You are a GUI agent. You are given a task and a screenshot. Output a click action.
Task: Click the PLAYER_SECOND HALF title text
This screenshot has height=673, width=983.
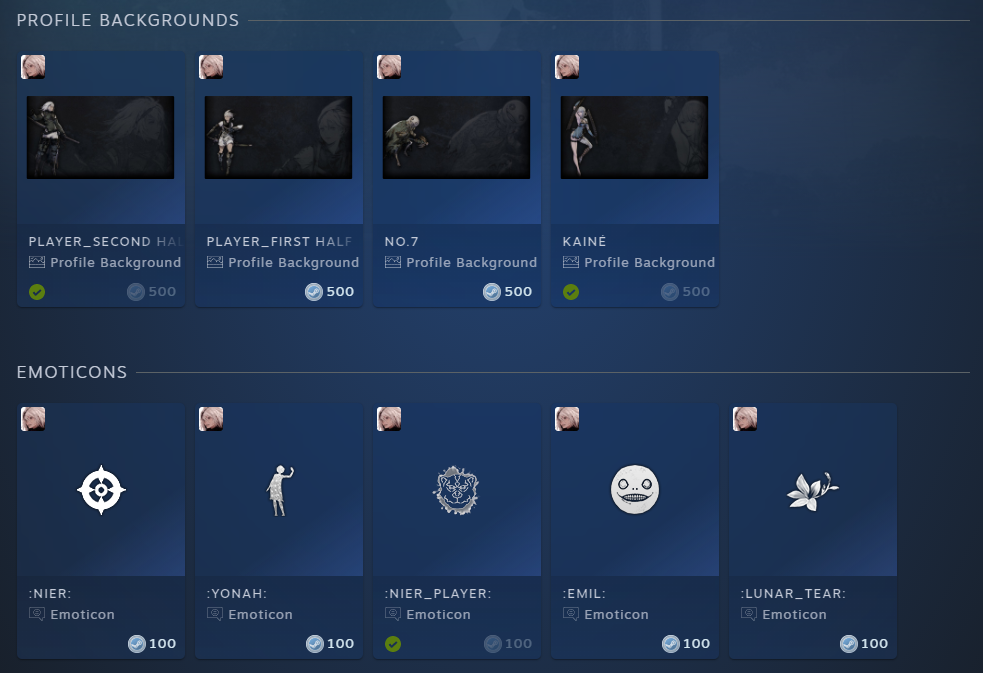(106, 241)
